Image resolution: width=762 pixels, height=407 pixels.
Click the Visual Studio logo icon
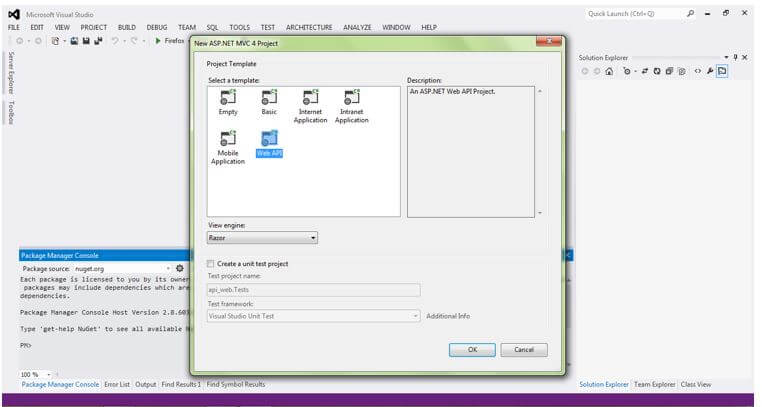(x=14, y=15)
